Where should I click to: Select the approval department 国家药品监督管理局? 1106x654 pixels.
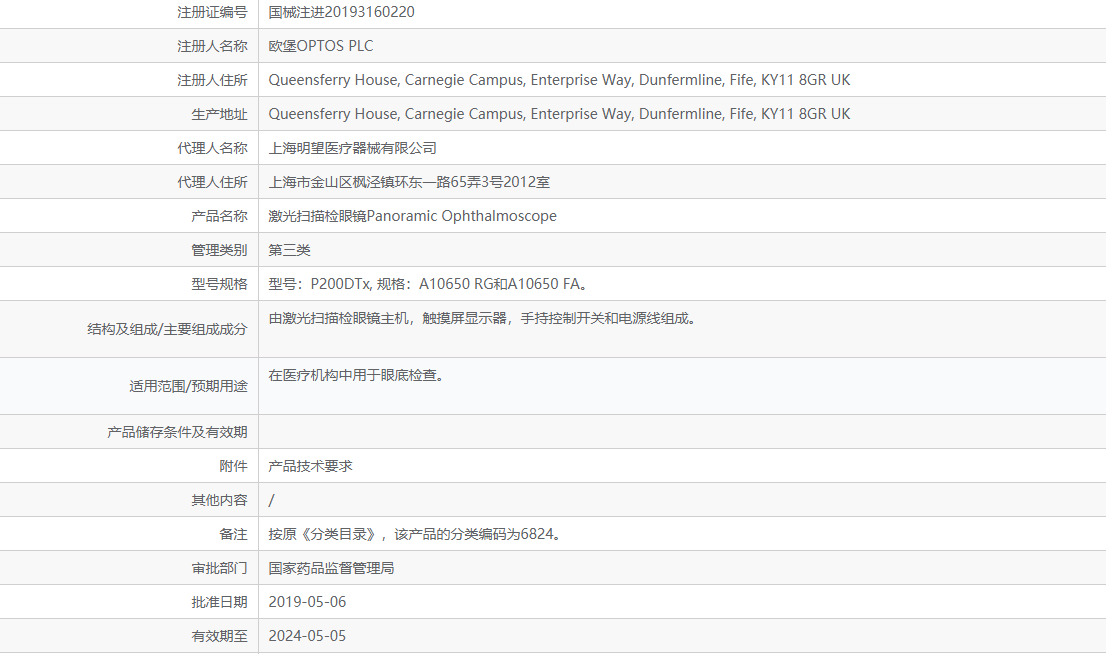(x=332, y=568)
